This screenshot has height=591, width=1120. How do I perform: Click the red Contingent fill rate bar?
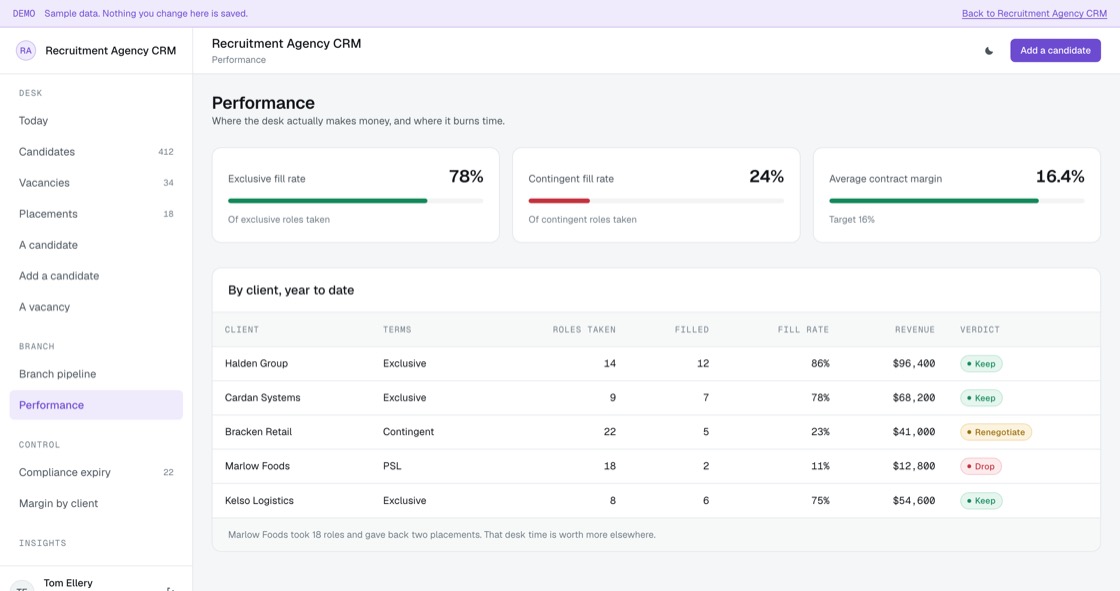tap(559, 201)
